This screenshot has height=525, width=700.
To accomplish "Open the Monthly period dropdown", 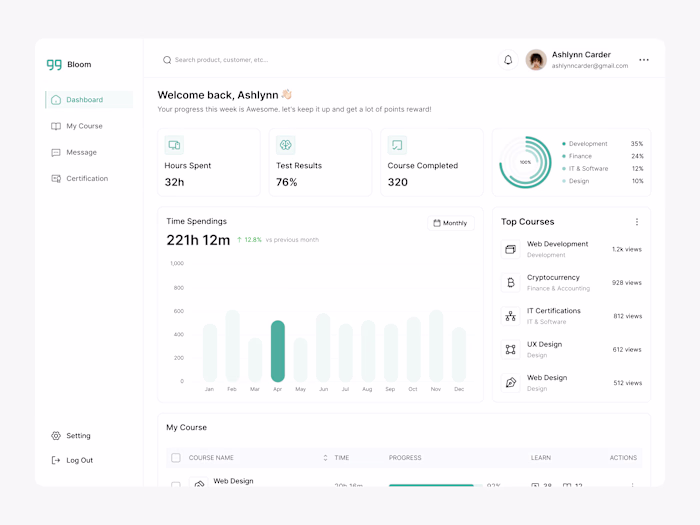I will pos(450,223).
